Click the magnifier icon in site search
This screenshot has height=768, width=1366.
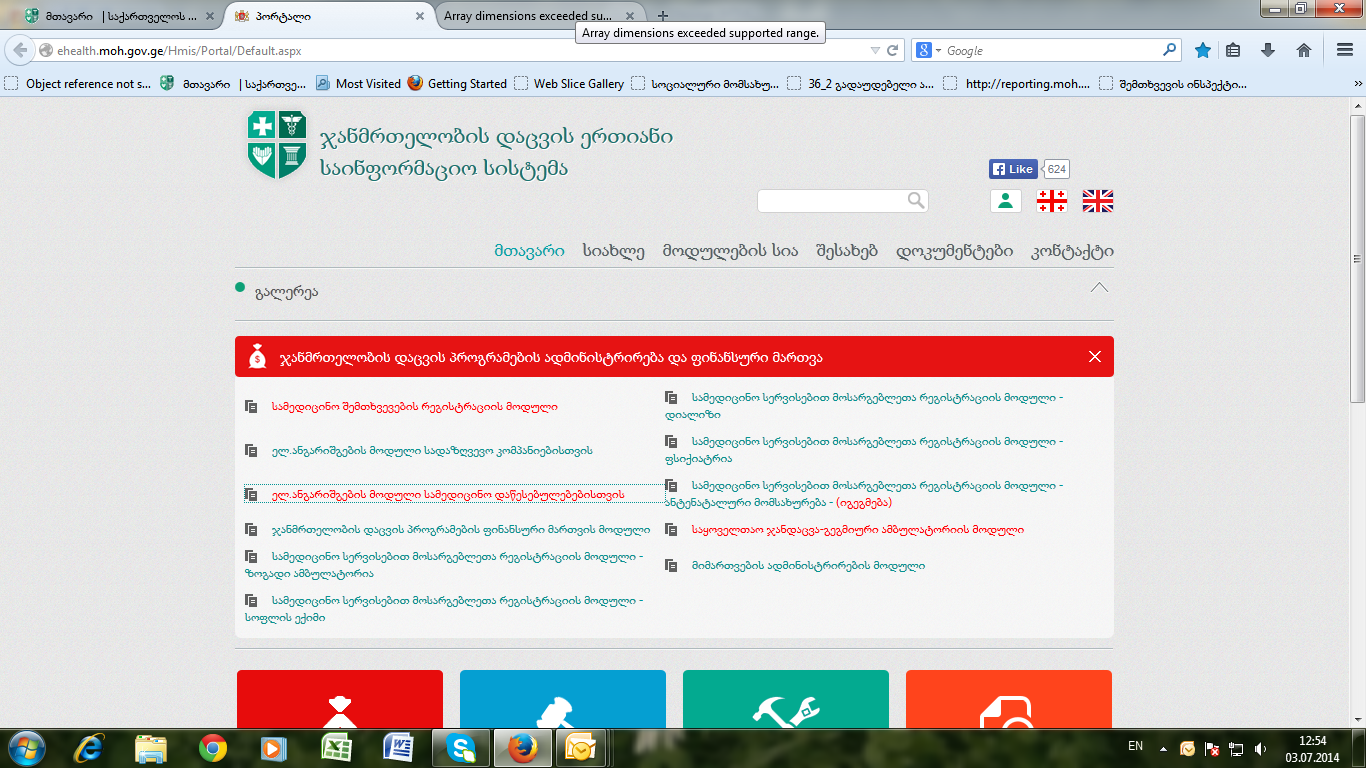pos(915,201)
